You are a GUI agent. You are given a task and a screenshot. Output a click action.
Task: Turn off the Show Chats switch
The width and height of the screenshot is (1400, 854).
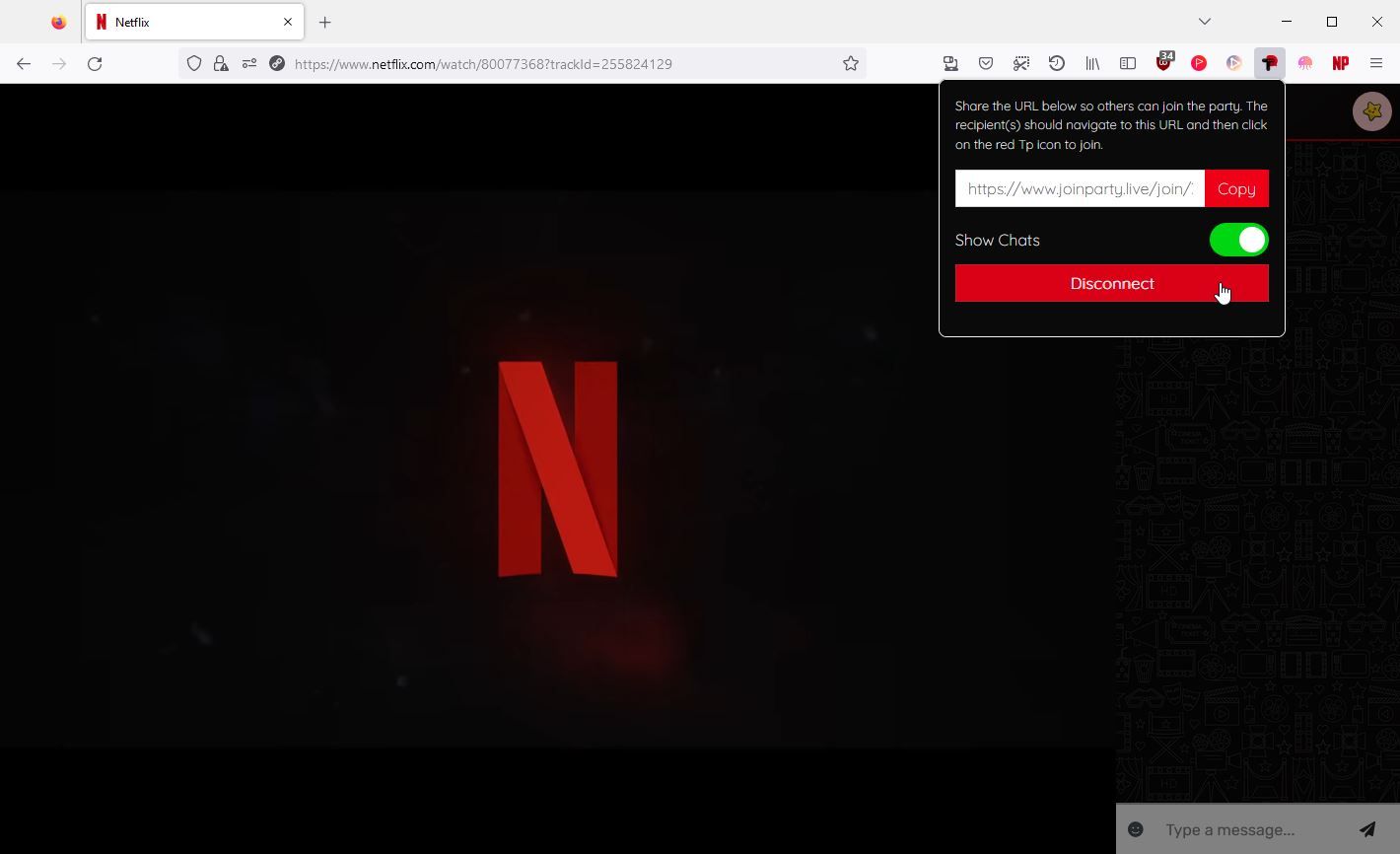(1238, 240)
